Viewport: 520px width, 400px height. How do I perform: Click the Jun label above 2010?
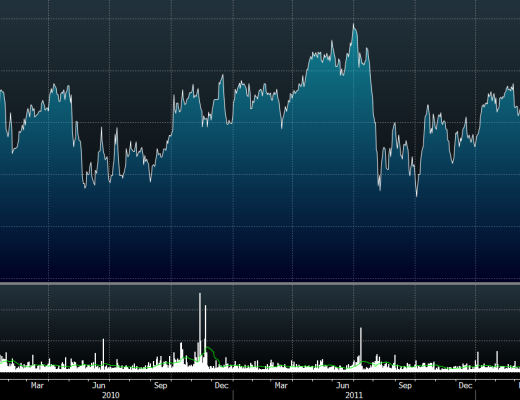coord(98,385)
